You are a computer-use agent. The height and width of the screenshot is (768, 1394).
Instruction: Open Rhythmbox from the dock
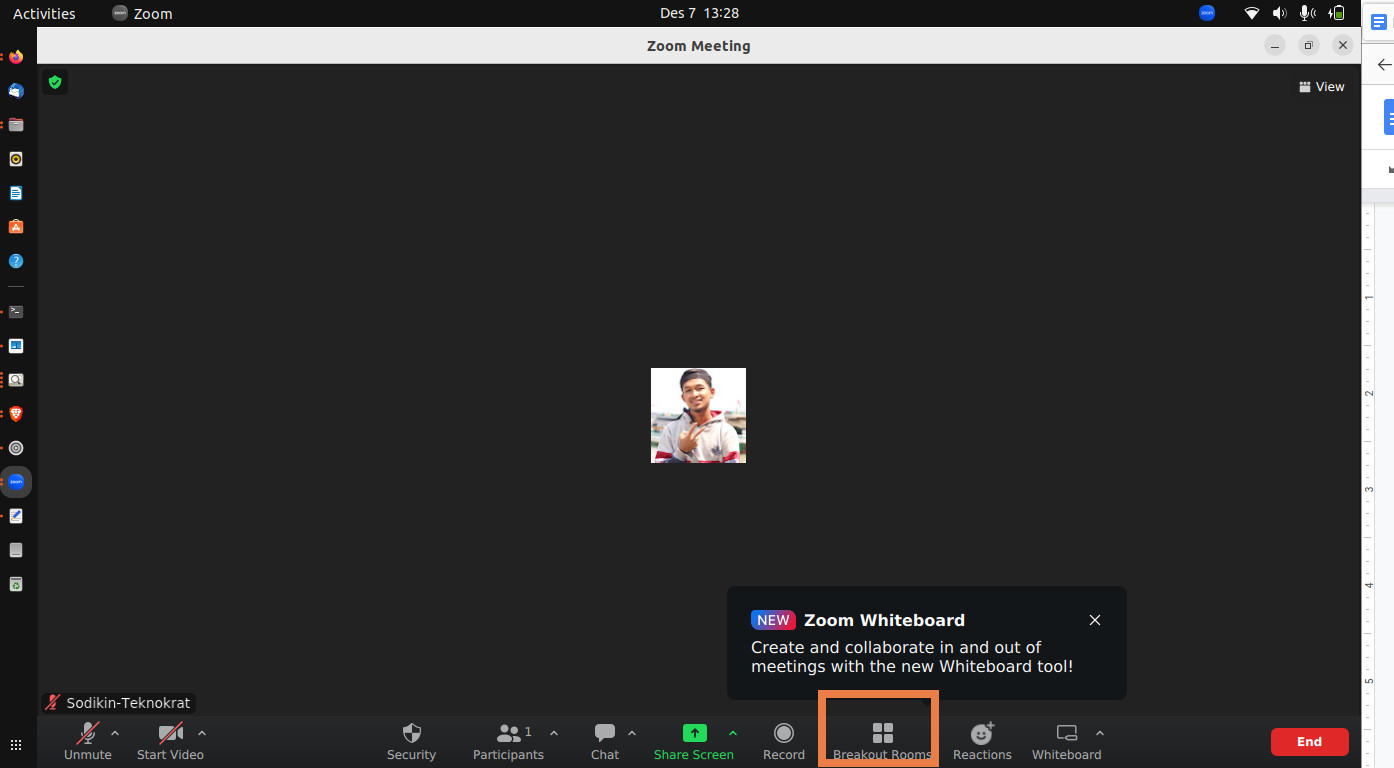click(16, 159)
